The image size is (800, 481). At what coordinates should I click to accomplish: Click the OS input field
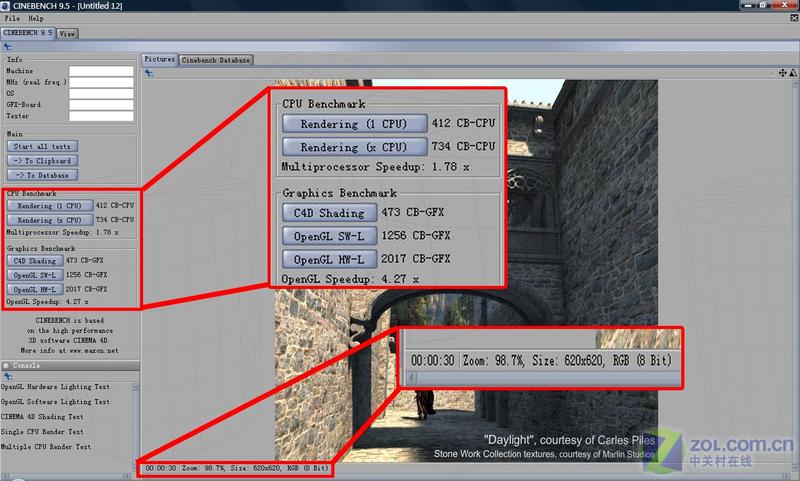(101, 93)
